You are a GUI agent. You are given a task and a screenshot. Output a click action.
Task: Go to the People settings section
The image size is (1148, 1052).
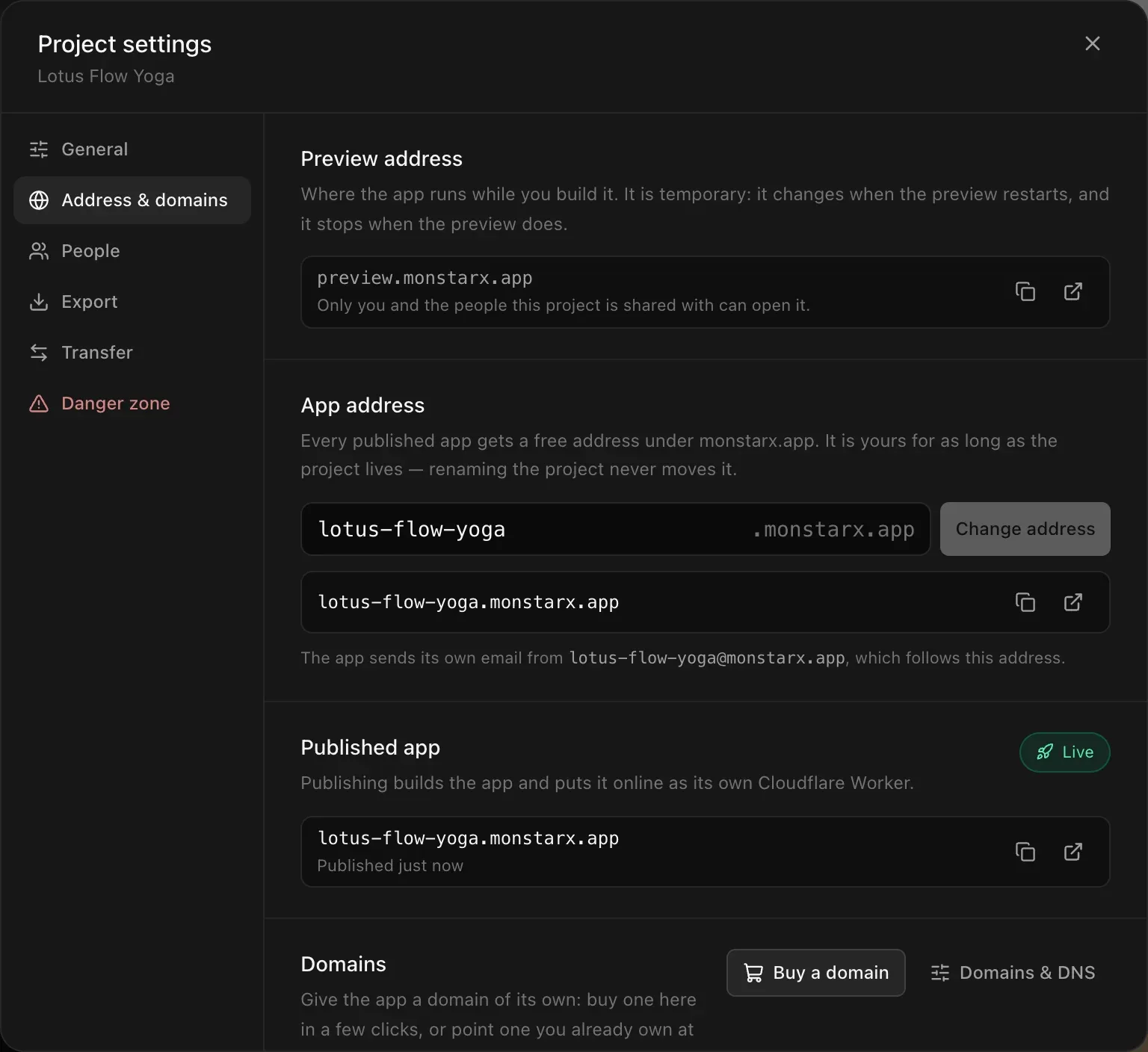coord(132,251)
